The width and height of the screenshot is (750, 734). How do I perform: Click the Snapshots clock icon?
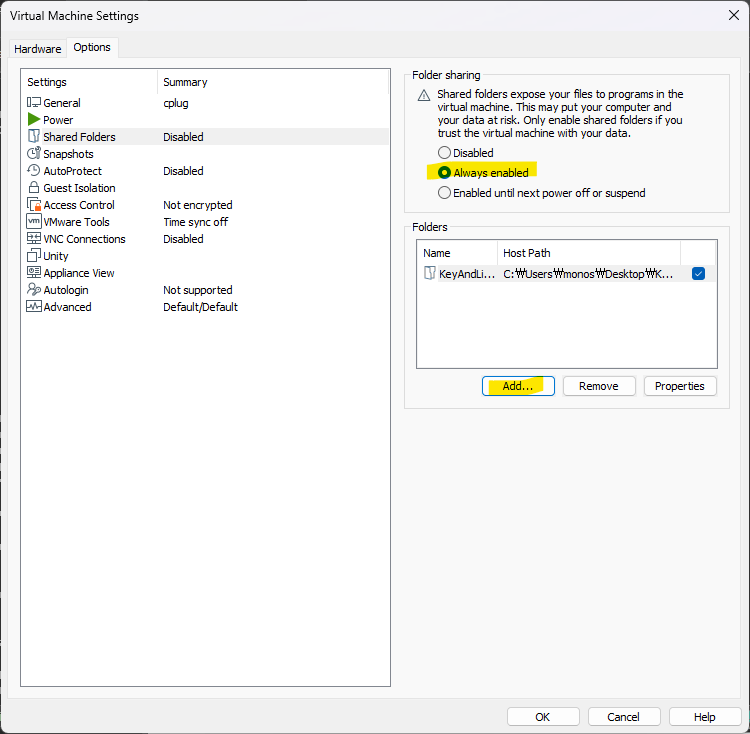(x=33, y=153)
